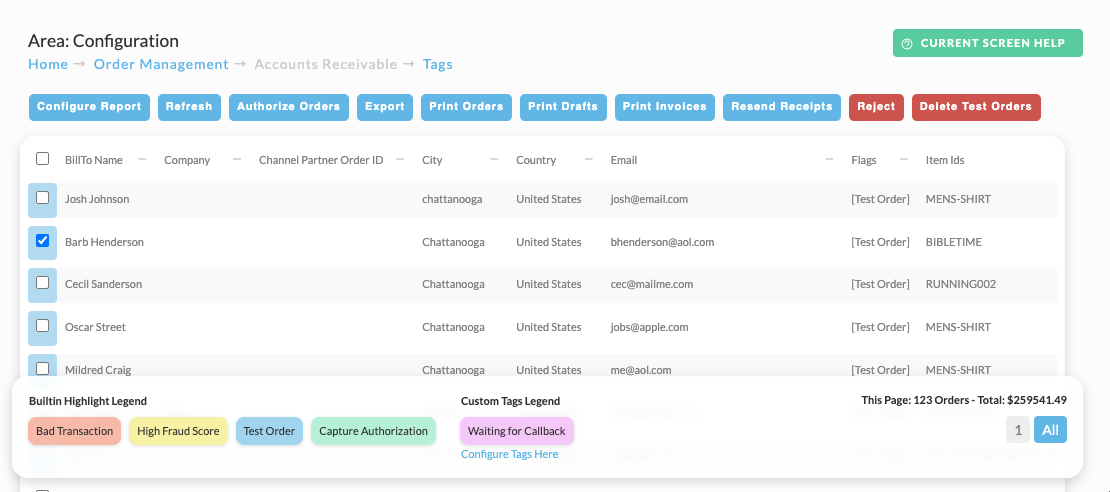Open Current Screen Help
This screenshot has width=1110, height=492.
click(x=988, y=43)
